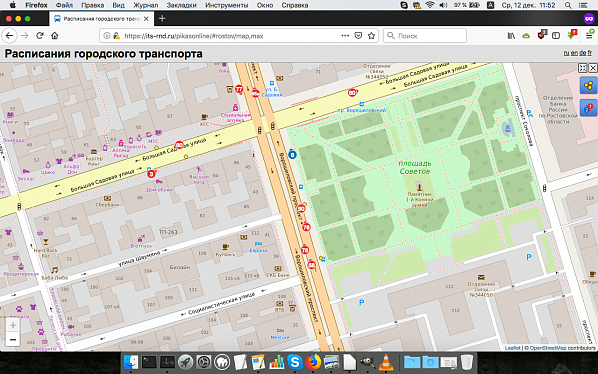Open volume control in menu bar

click(x=443, y=5)
